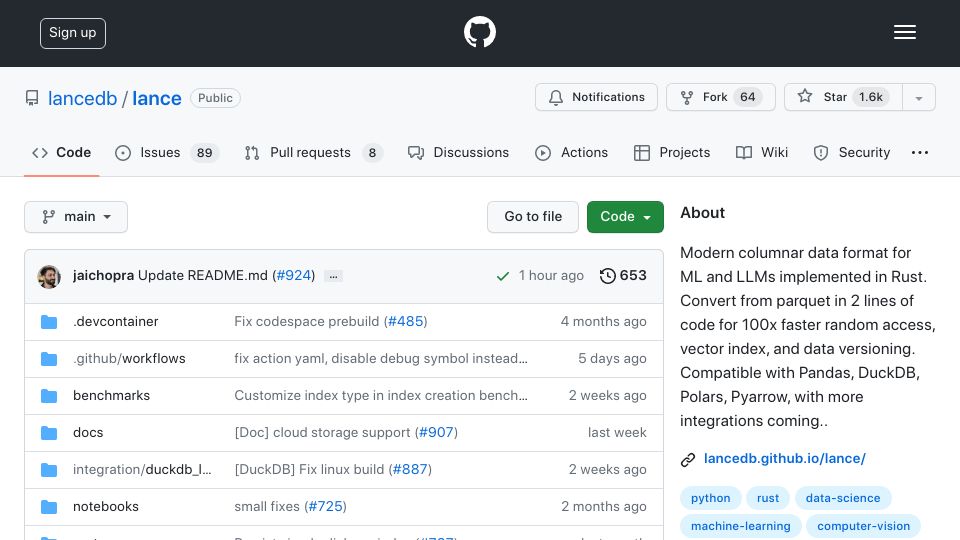Click the '4 months ago' timestamp
Viewport: 960px width, 540px height.
[x=603, y=321]
